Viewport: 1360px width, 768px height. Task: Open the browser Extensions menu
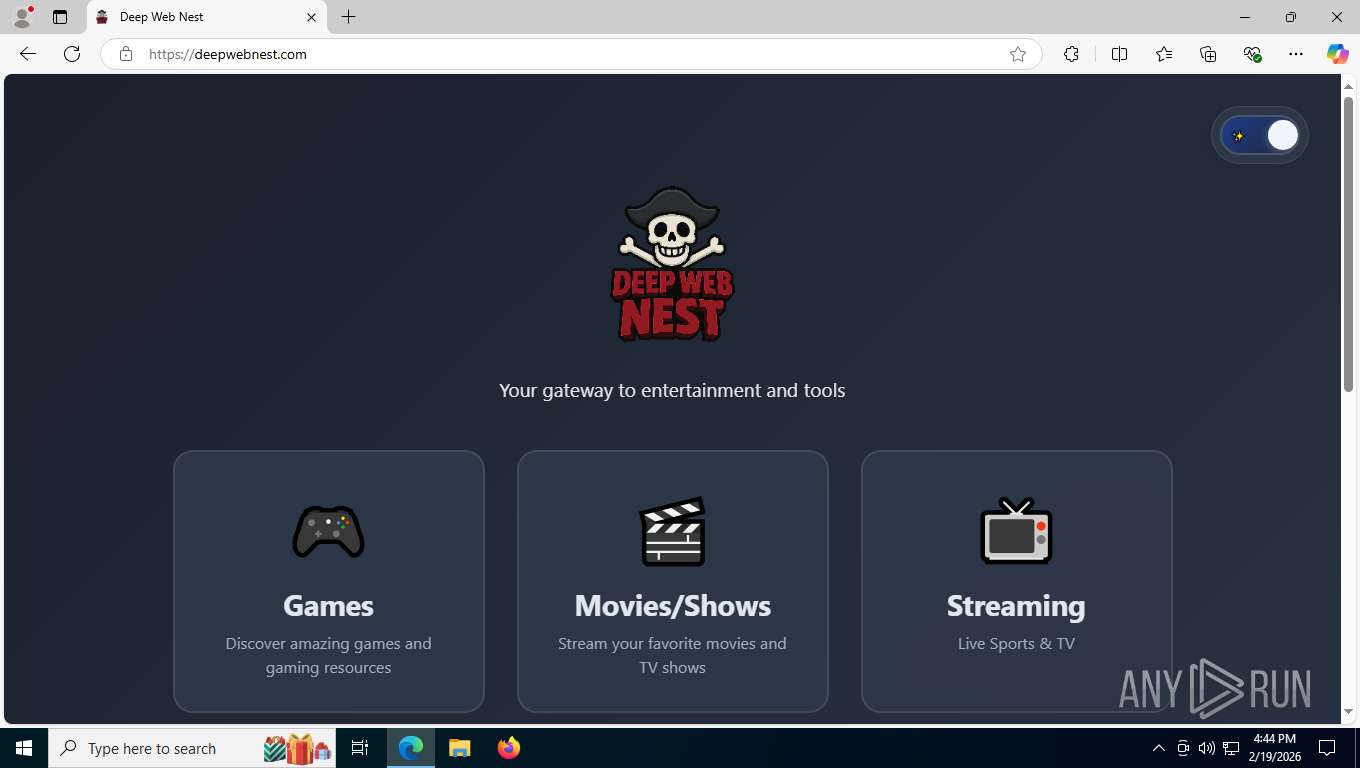click(x=1071, y=54)
